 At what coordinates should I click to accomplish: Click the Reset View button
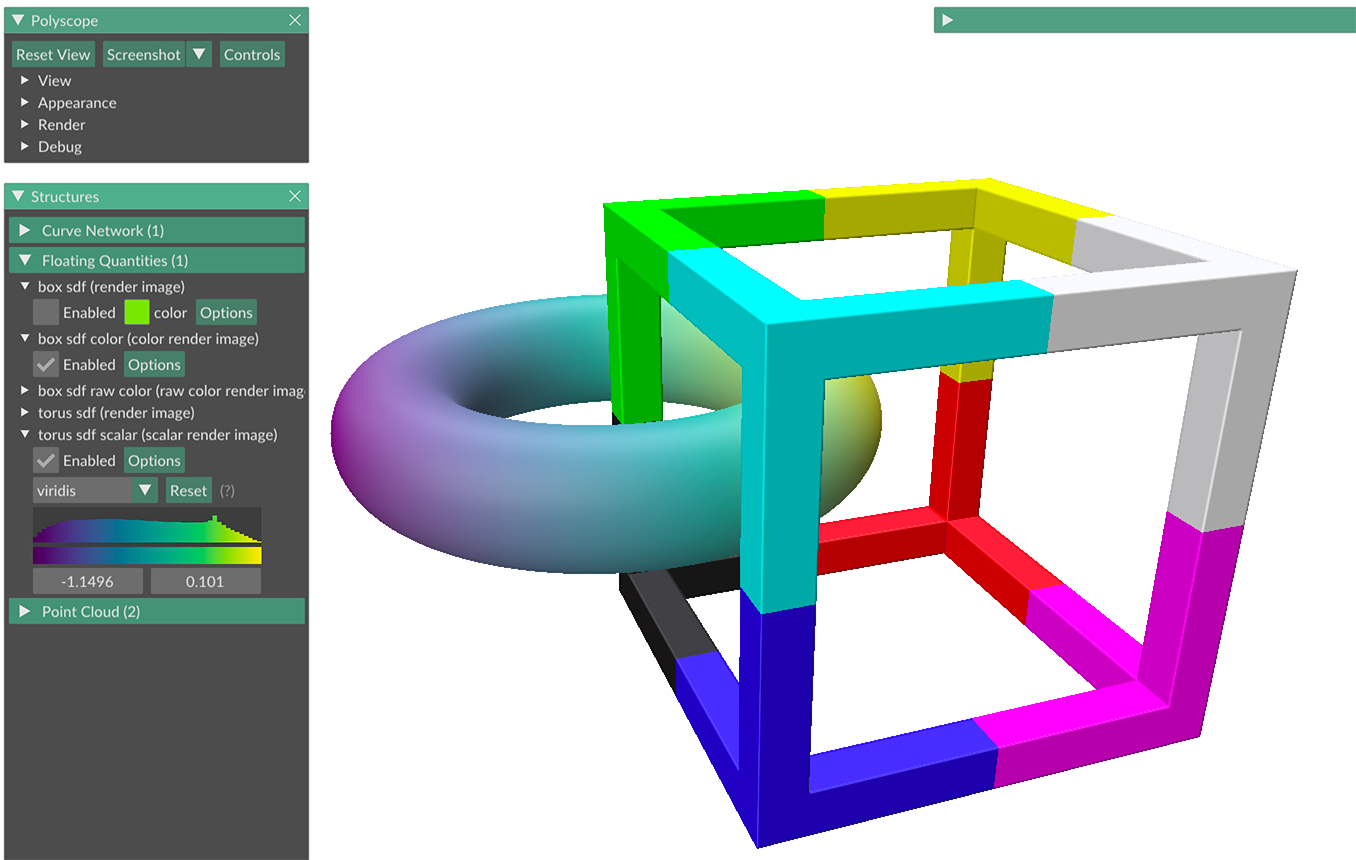52,54
